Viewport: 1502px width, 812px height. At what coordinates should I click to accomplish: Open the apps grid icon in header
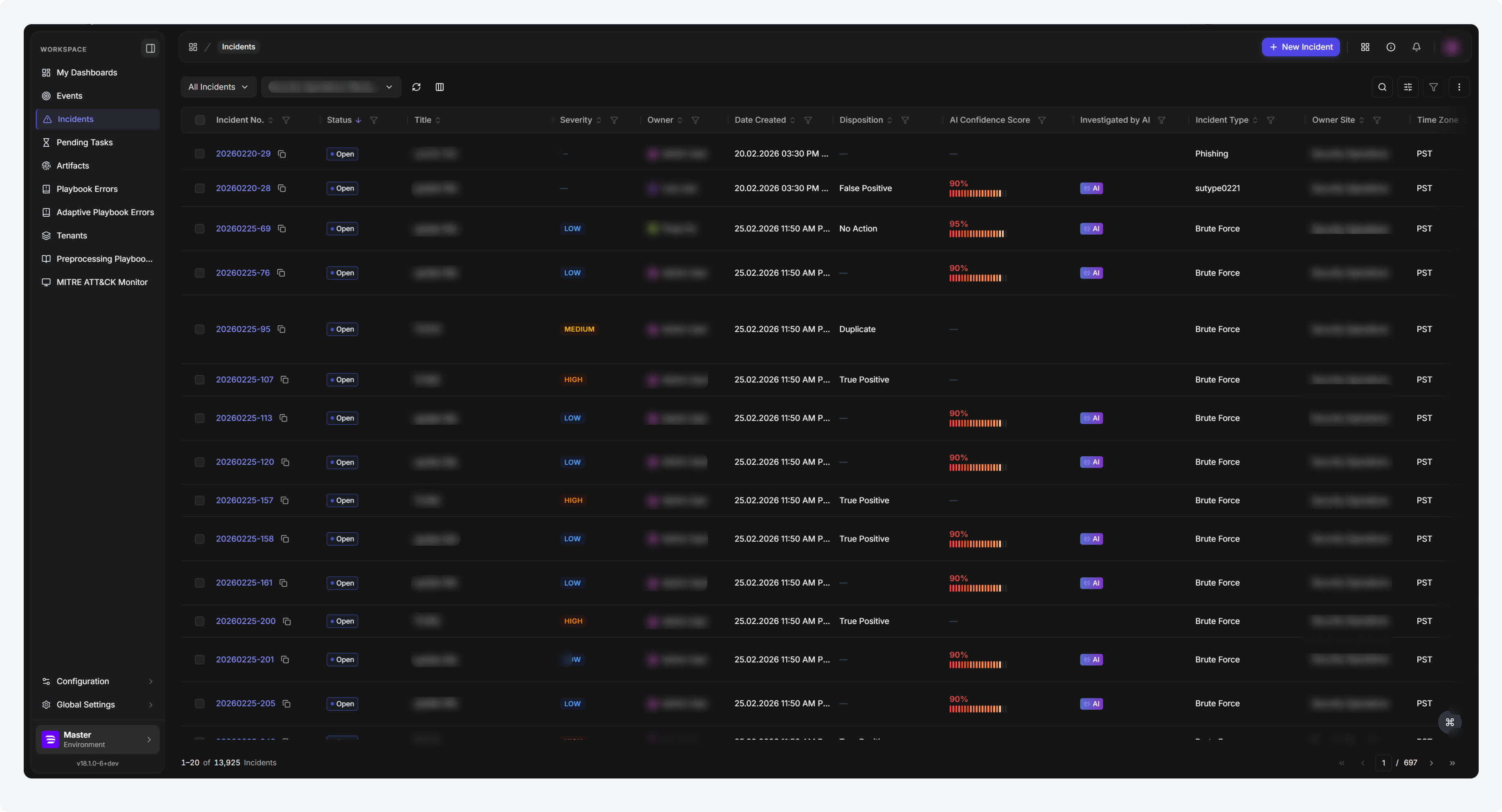(1365, 47)
